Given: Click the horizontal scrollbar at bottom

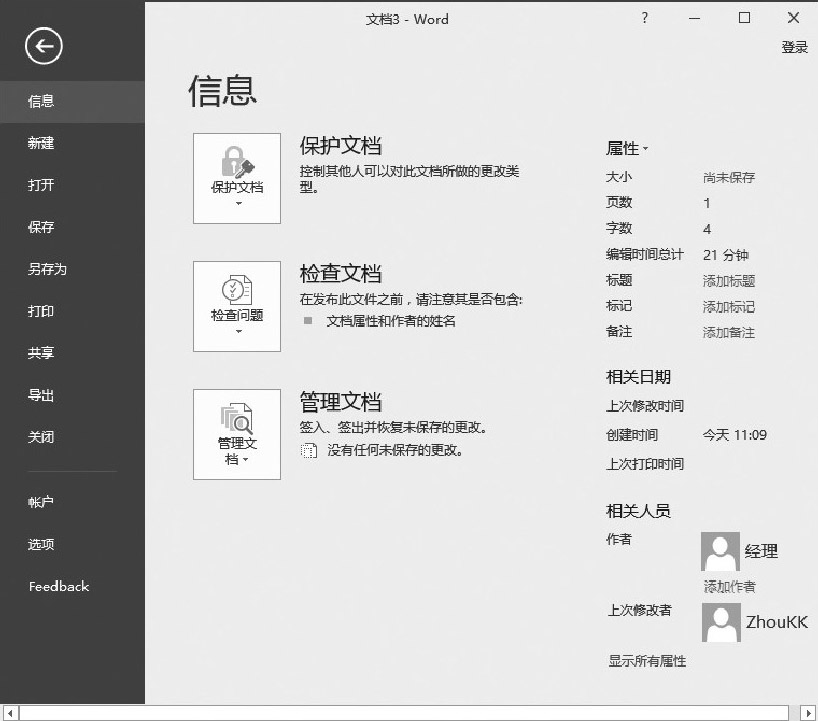Looking at the screenshot, I should pos(408,713).
